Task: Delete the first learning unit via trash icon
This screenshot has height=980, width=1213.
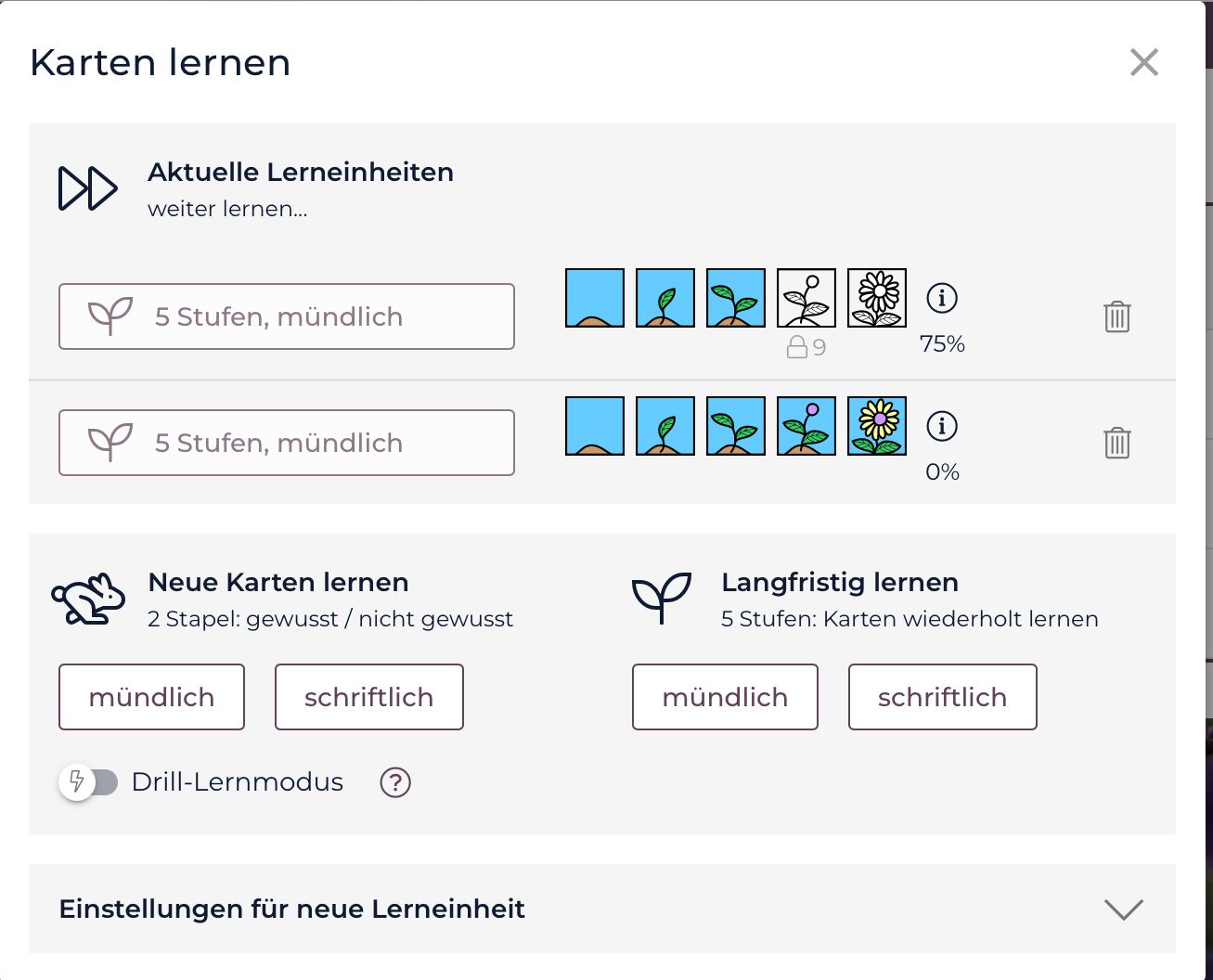Action: (1116, 317)
